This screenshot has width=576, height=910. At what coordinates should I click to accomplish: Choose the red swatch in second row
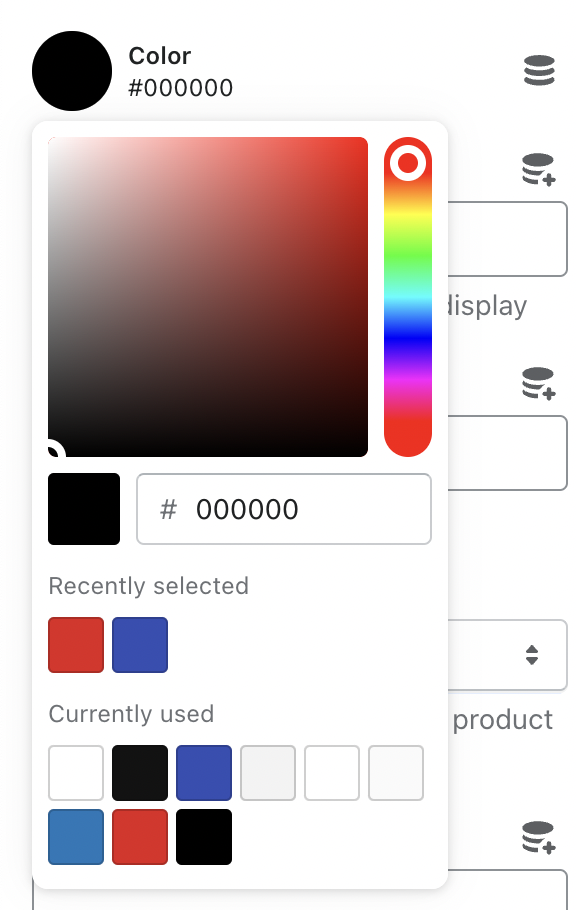pyautogui.click(x=140, y=837)
